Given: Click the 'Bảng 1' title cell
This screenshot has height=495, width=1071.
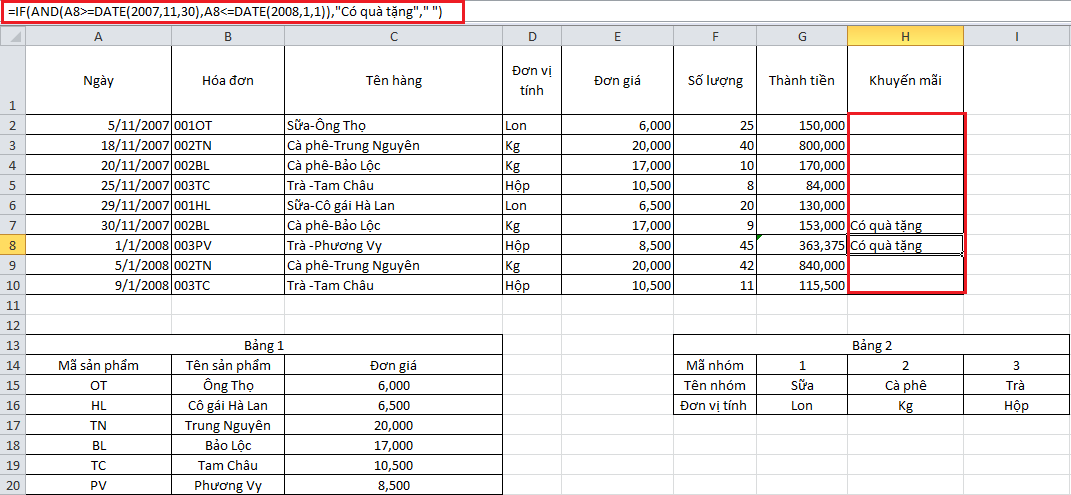Looking at the screenshot, I should click(264, 345).
